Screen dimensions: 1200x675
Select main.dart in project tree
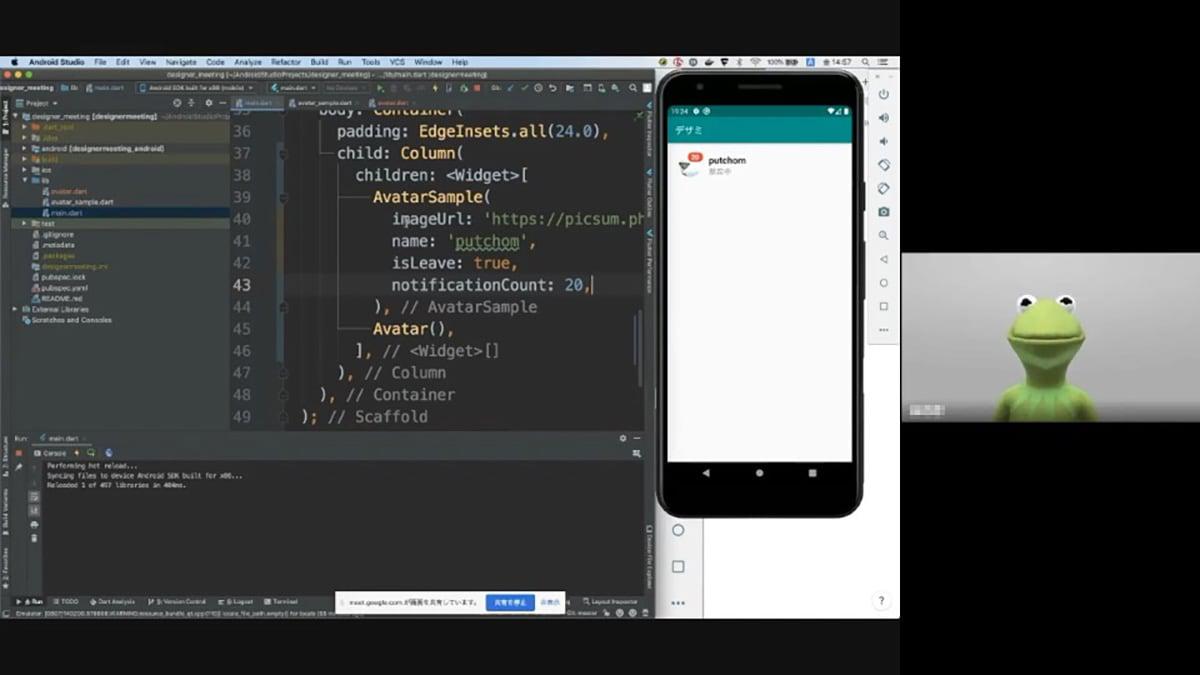(x=66, y=213)
